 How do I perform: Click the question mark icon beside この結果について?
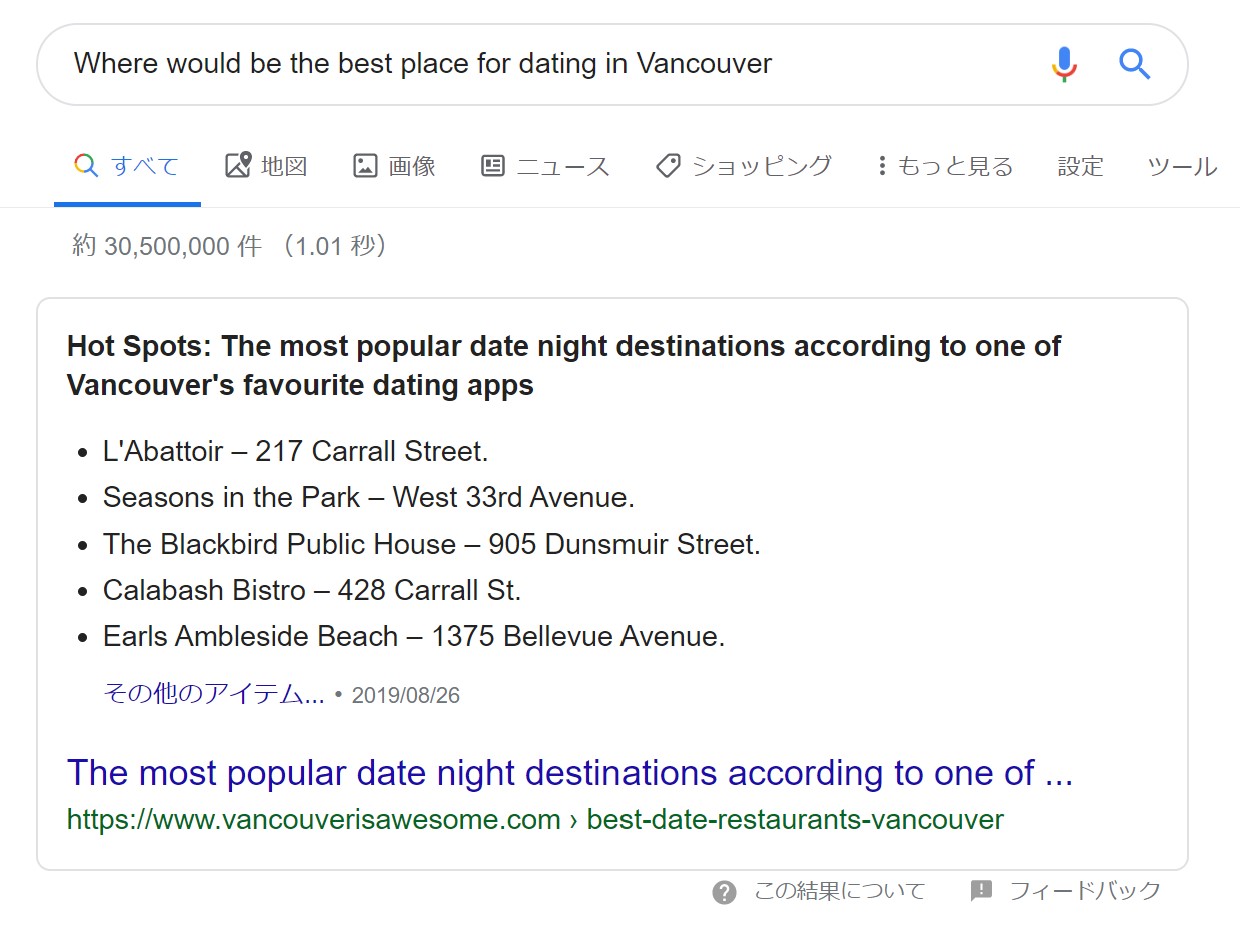pos(724,892)
